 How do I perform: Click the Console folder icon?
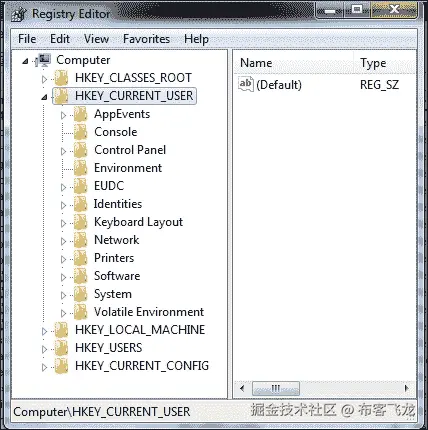80,132
